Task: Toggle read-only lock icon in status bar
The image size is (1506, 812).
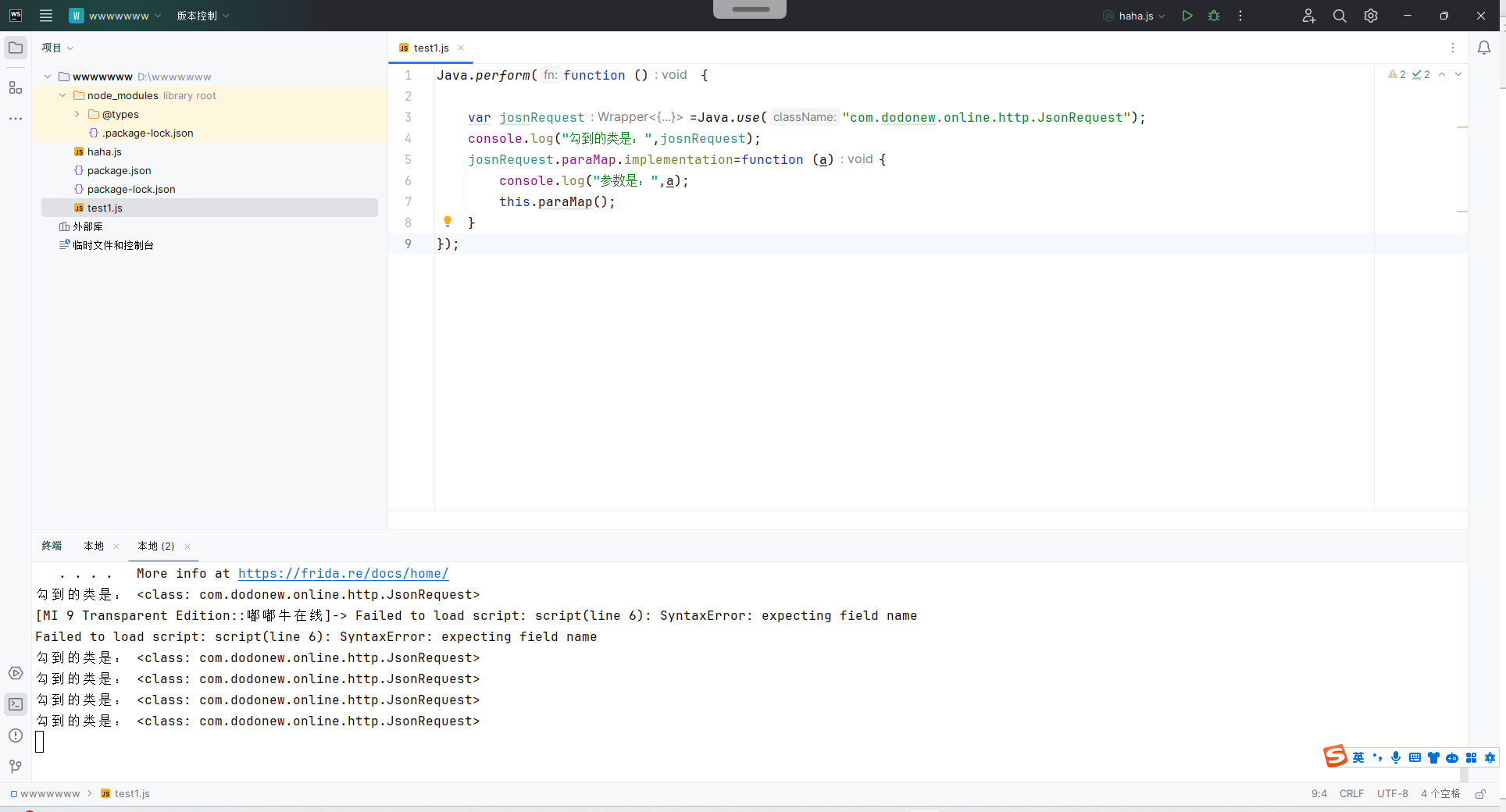Action: (x=1480, y=794)
